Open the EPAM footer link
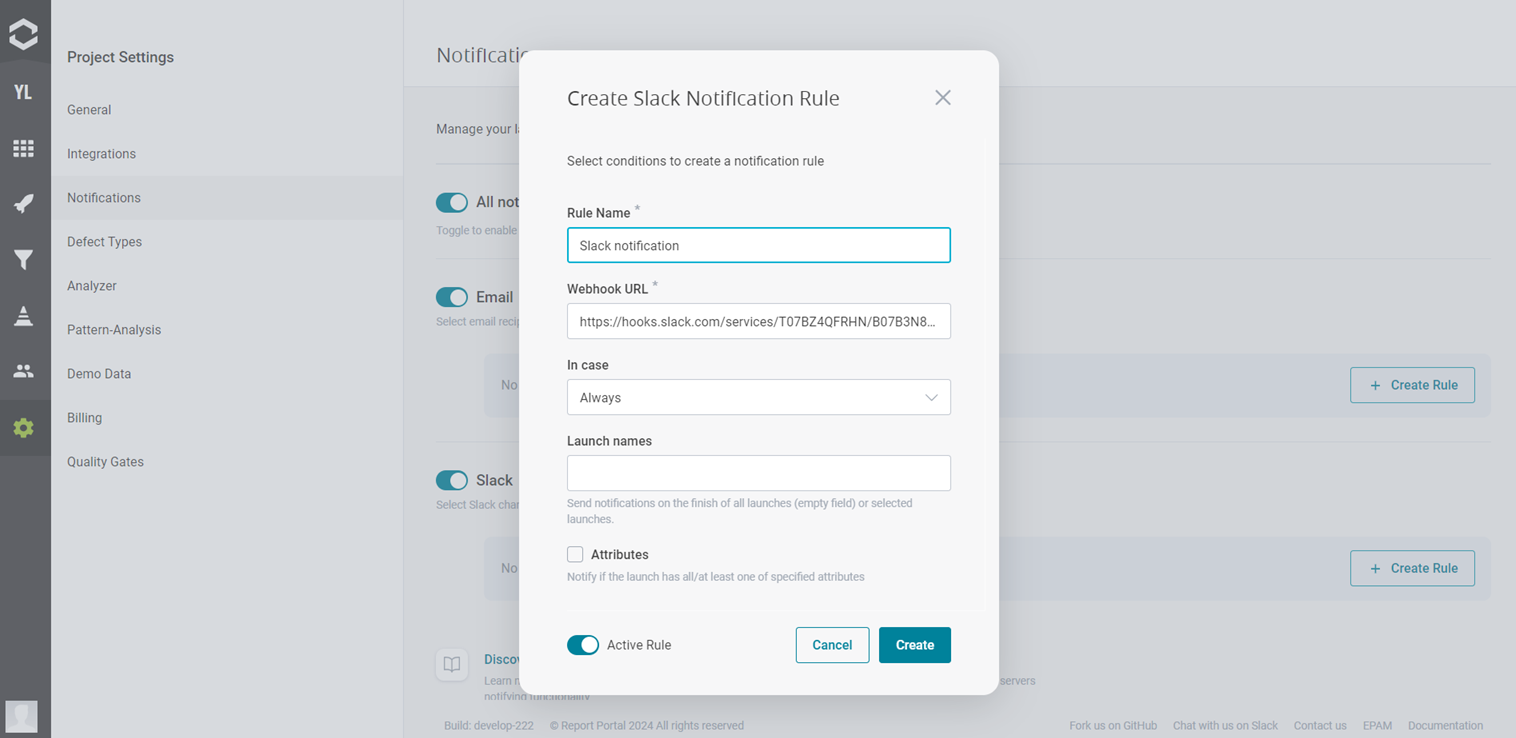 click(1377, 725)
